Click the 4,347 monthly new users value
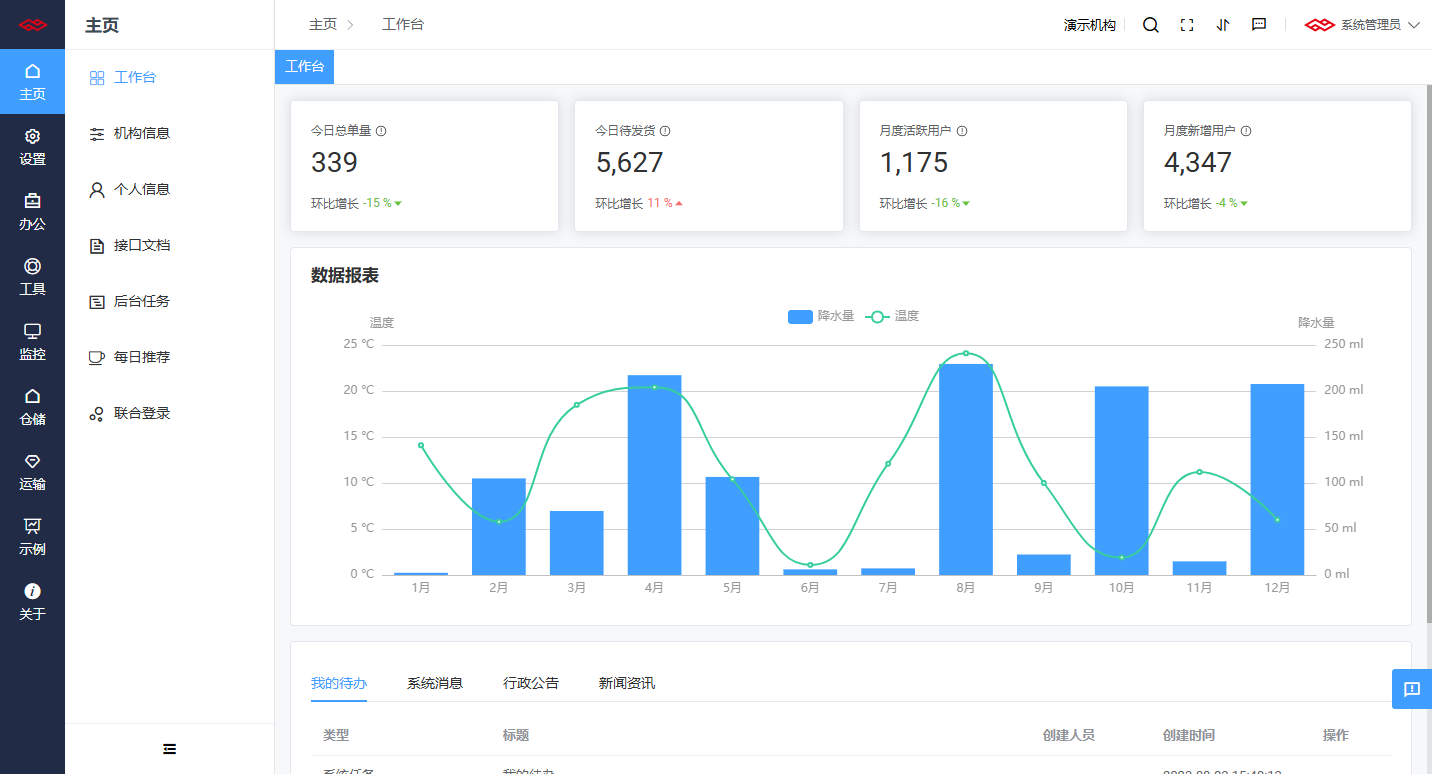The width and height of the screenshot is (1432, 774). tap(1198, 163)
